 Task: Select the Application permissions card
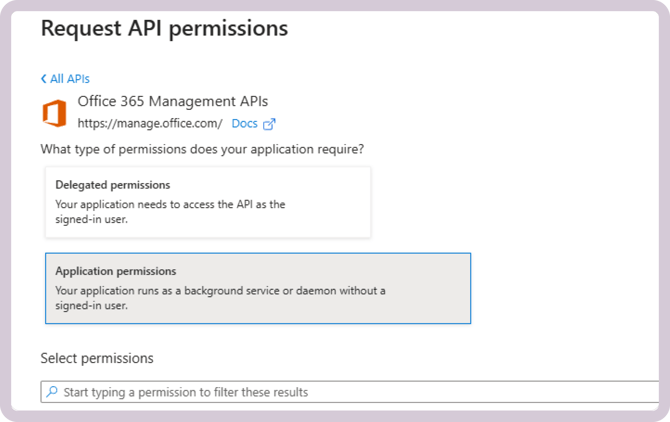pos(258,288)
